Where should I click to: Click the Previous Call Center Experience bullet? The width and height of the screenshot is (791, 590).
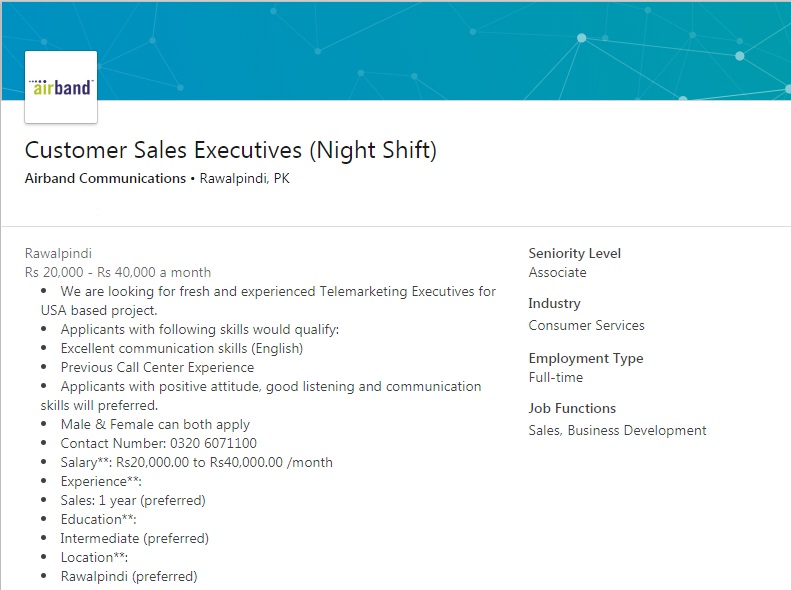click(x=157, y=367)
